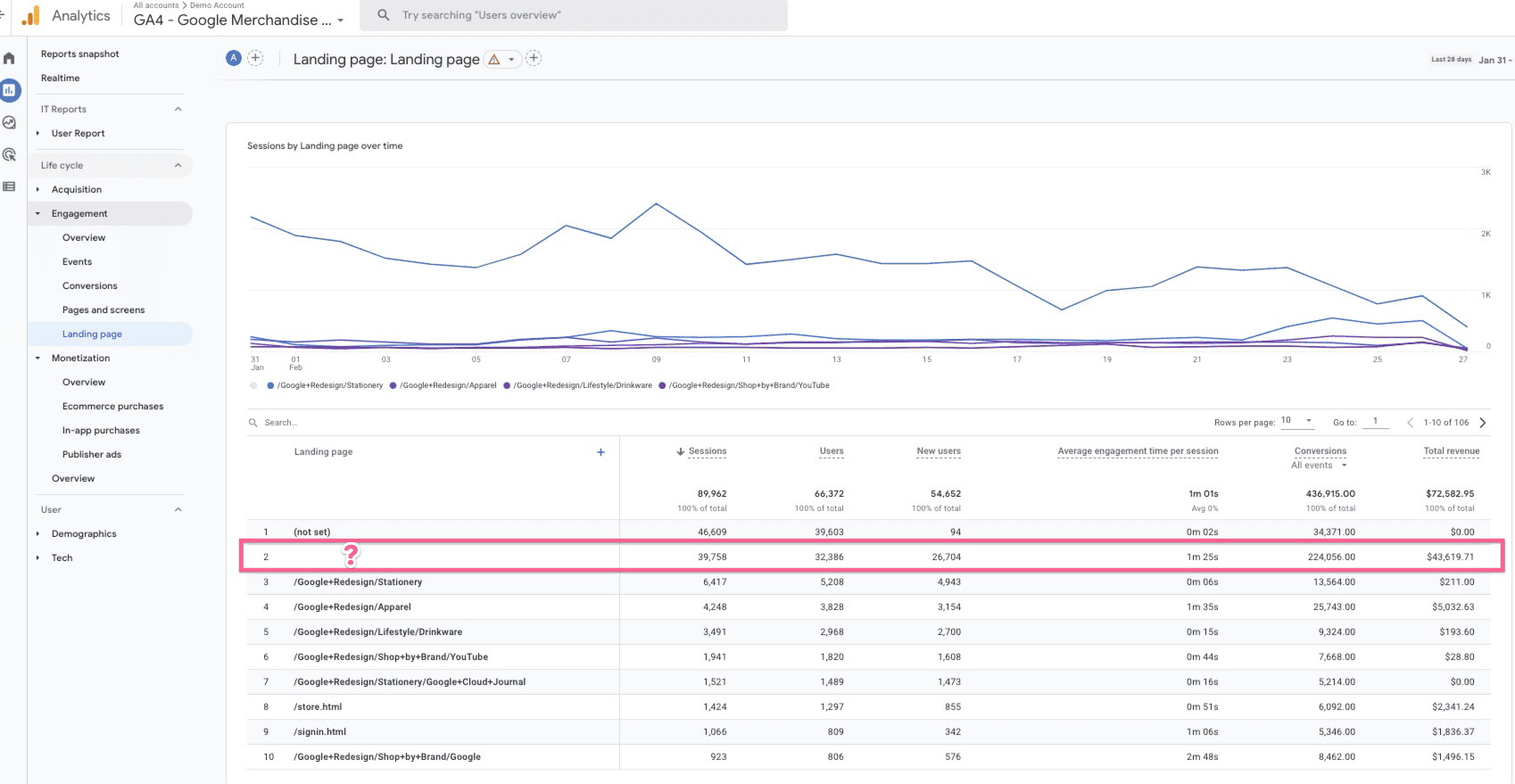This screenshot has width=1515, height=784.
Task: Sort table by Total revenue column
Action: pos(1452,451)
